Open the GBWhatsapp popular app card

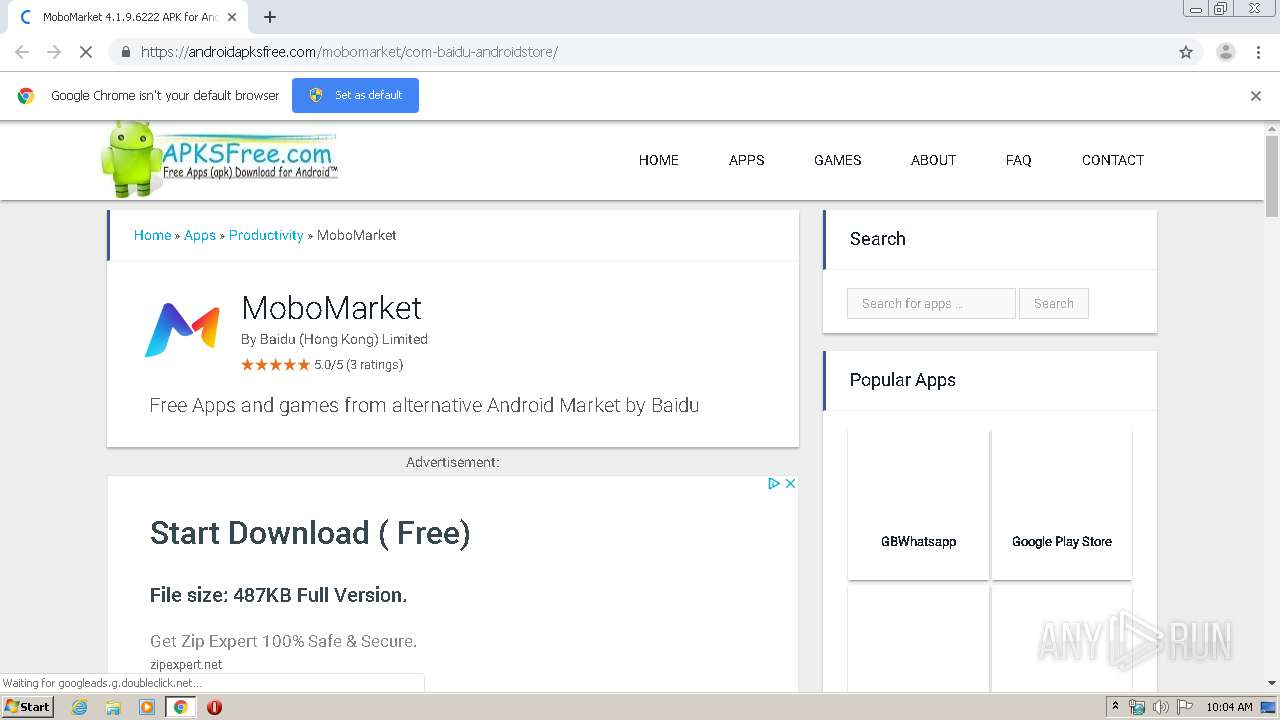tap(918, 505)
